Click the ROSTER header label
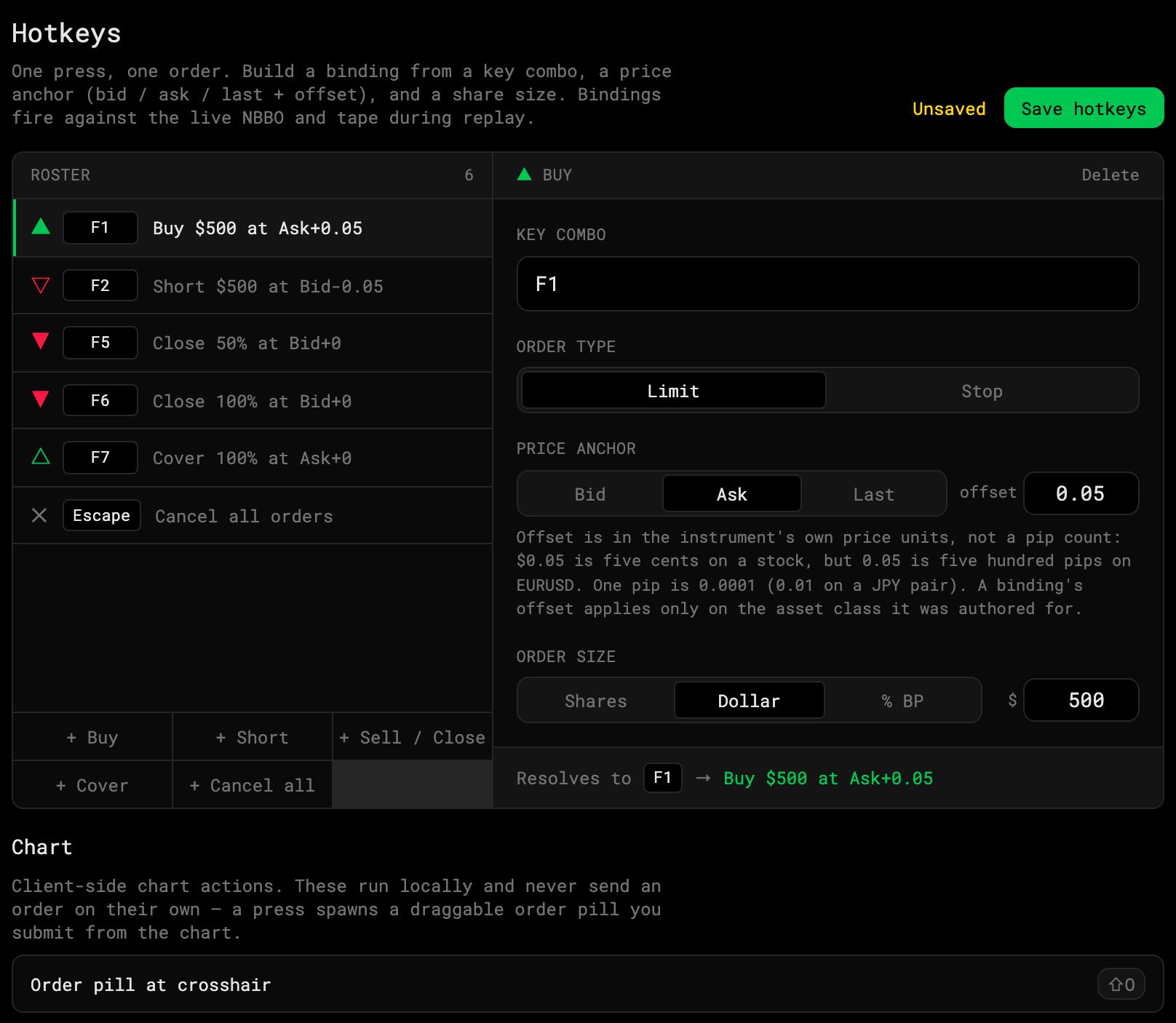 click(60, 175)
